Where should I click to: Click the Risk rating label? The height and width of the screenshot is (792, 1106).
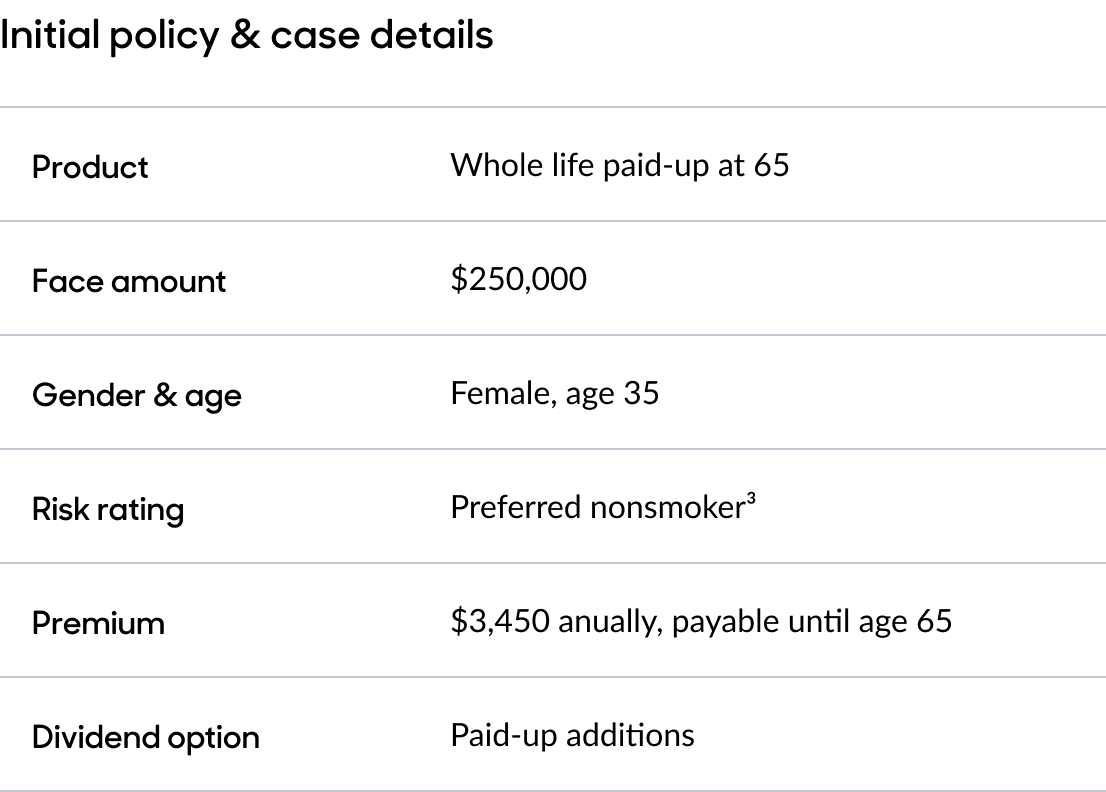pyautogui.click(x=108, y=509)
